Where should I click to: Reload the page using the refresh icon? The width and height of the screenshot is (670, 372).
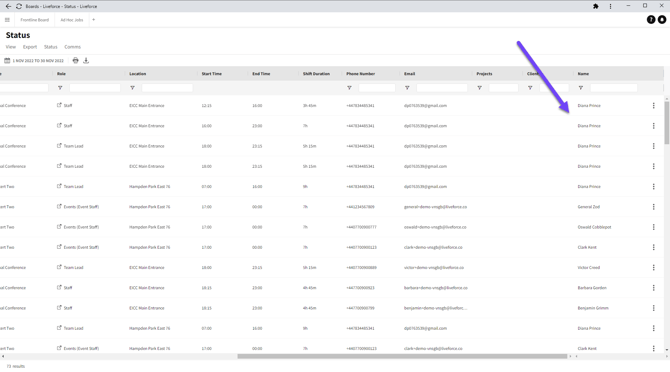19,6
